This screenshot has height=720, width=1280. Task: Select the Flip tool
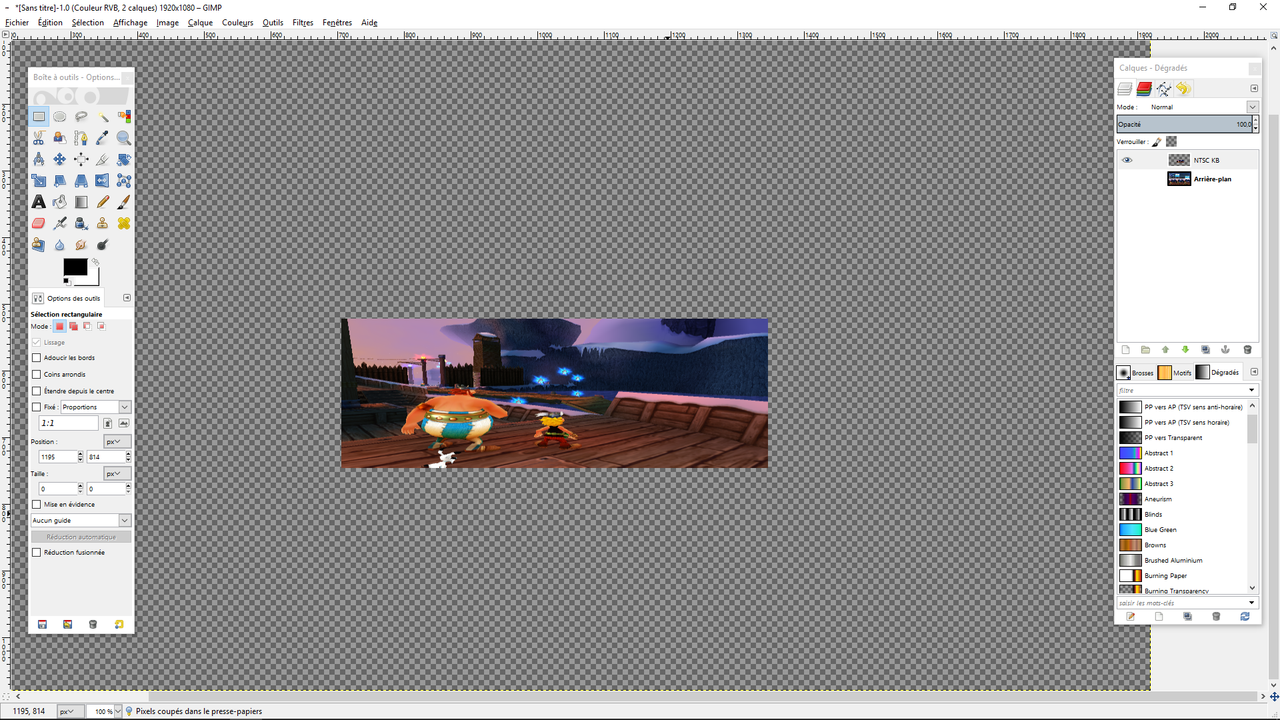[x=102, y=181]
